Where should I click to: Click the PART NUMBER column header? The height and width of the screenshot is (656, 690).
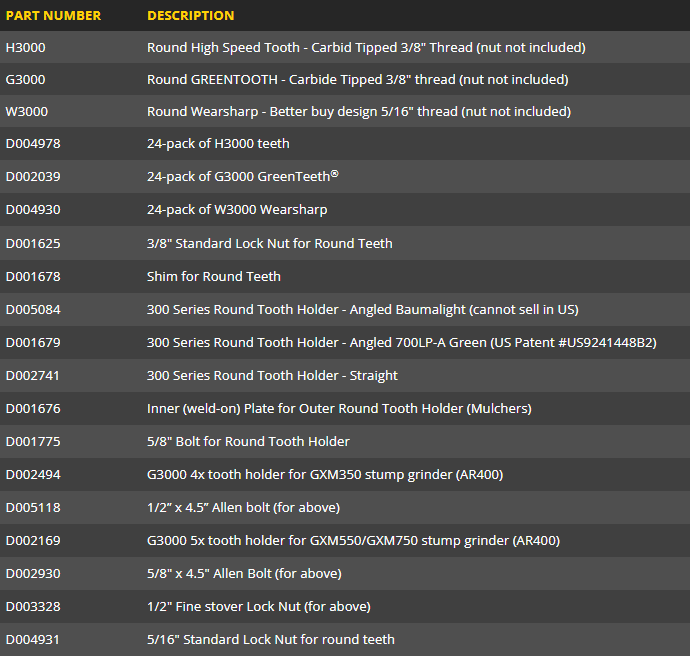[53, 15]
